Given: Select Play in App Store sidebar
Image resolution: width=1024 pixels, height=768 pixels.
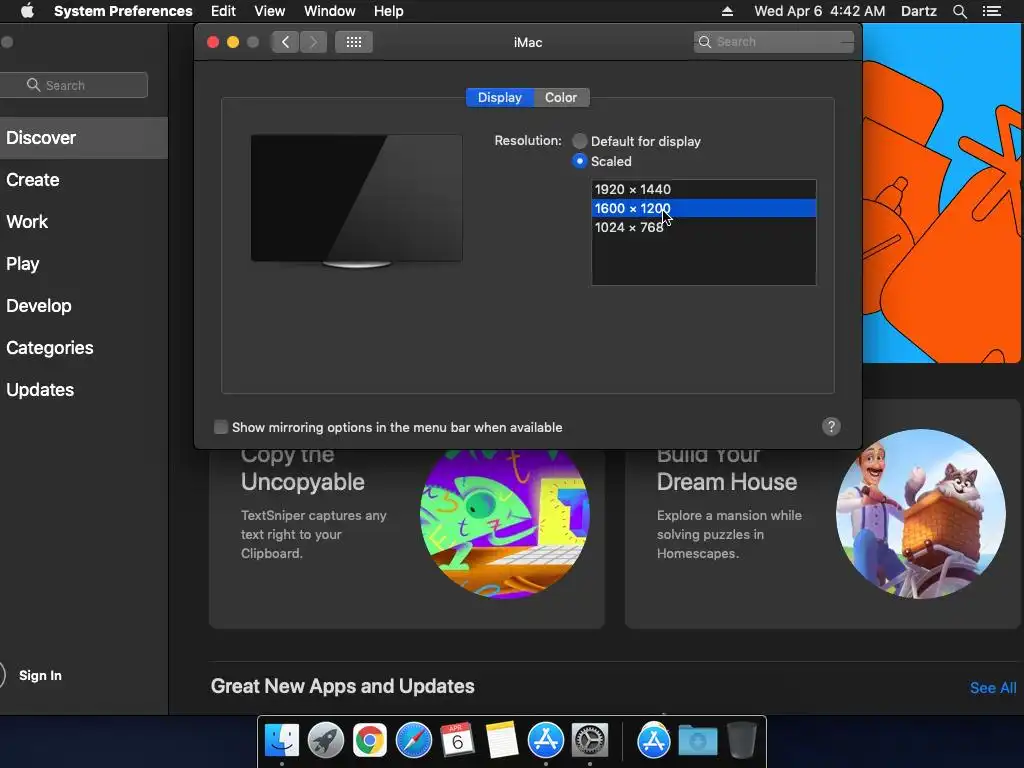Looking at the screenshot, I should (x=84, y=264).
